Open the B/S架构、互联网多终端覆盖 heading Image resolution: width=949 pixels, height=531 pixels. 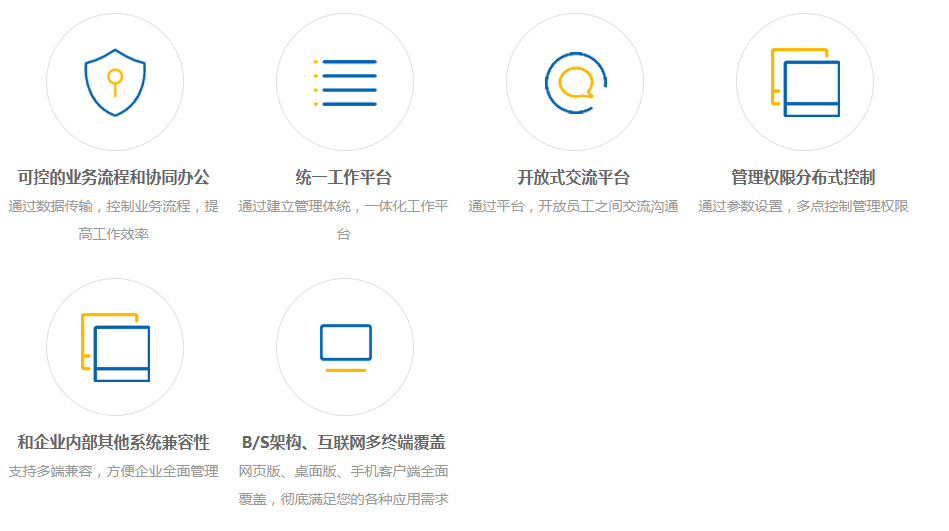pos(344,443)
